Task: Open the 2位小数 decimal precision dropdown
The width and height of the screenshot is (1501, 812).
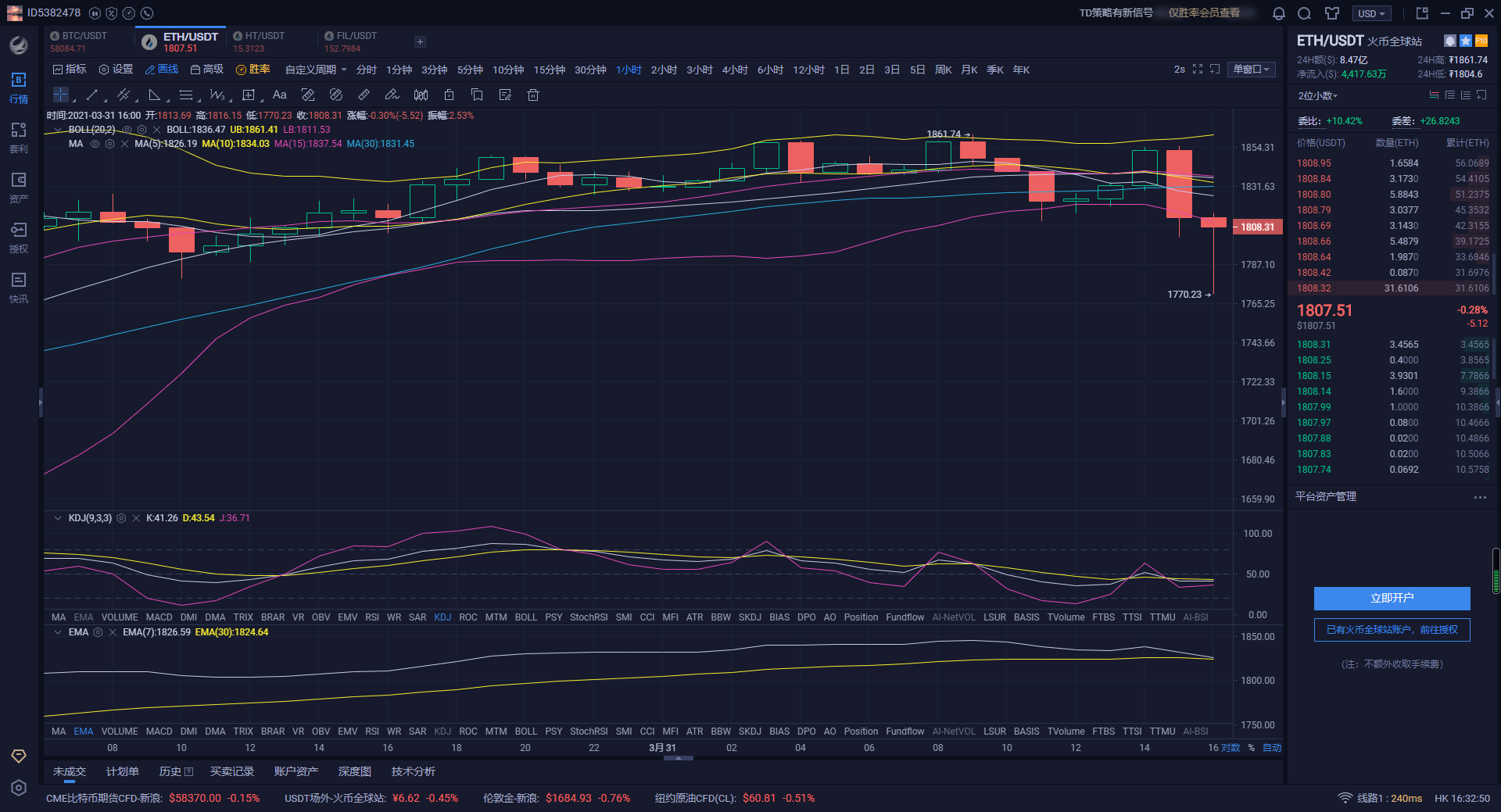Action: tap(1318, 95)
